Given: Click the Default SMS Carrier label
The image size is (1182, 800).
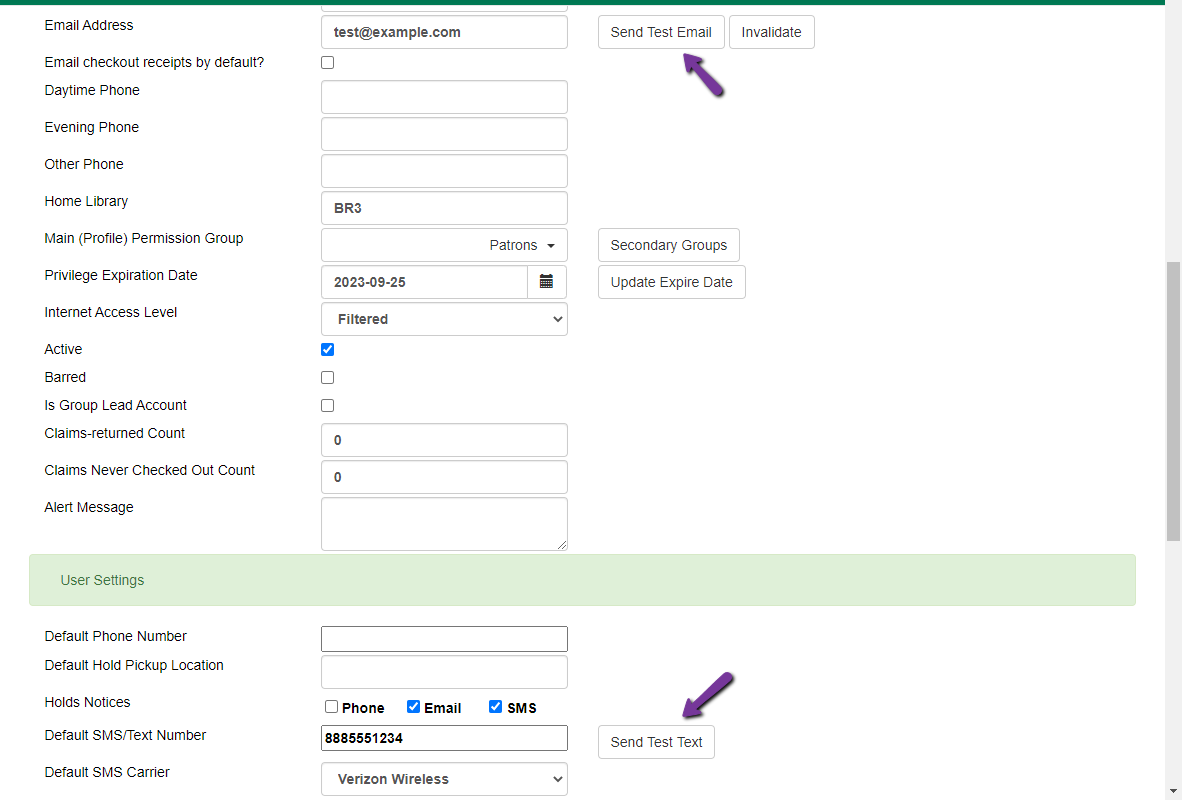Looking at the screenshot, I should [107, 772].
